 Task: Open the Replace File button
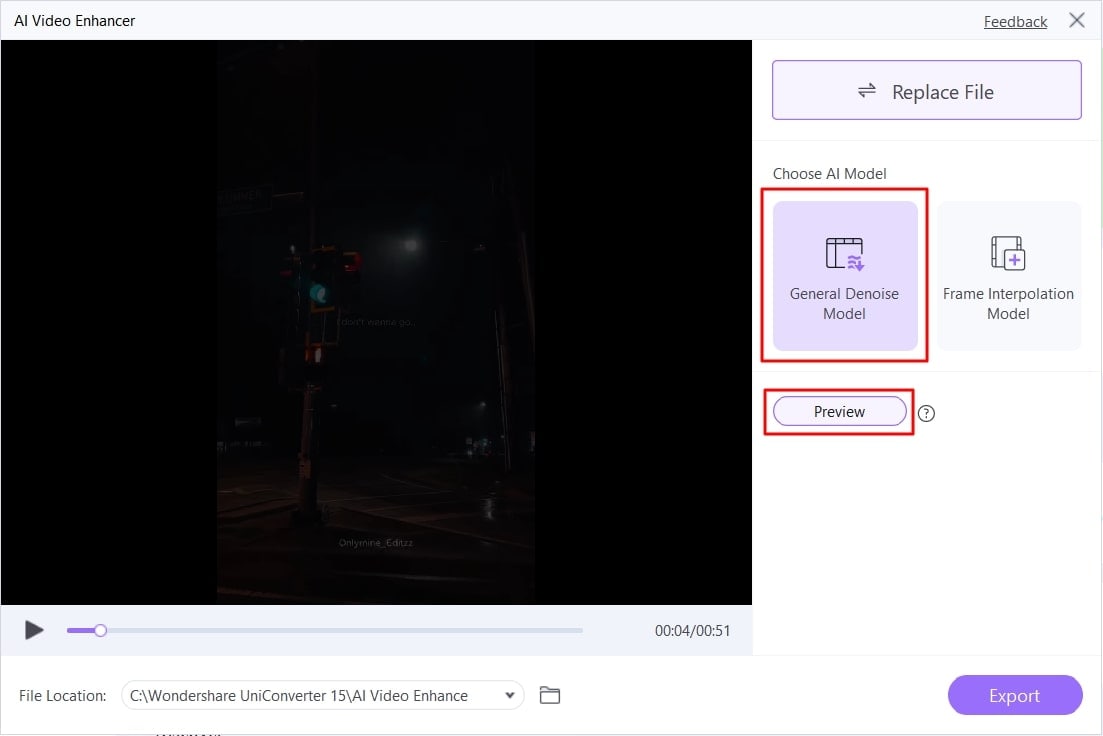(926, 90)
